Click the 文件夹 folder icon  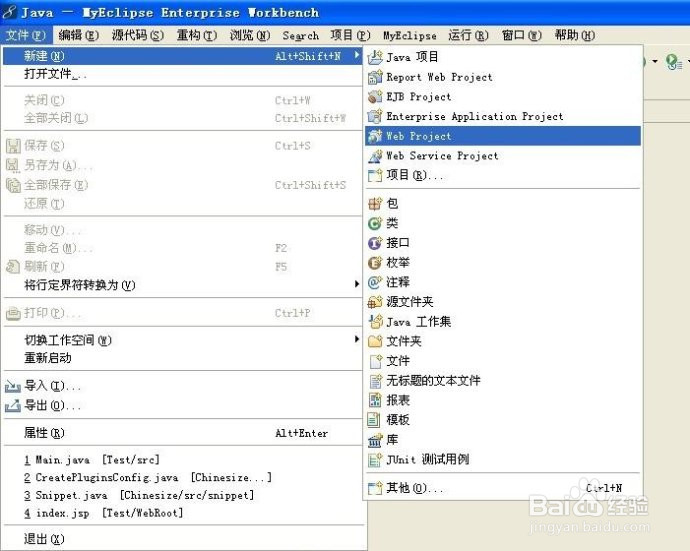click(375, 341)
